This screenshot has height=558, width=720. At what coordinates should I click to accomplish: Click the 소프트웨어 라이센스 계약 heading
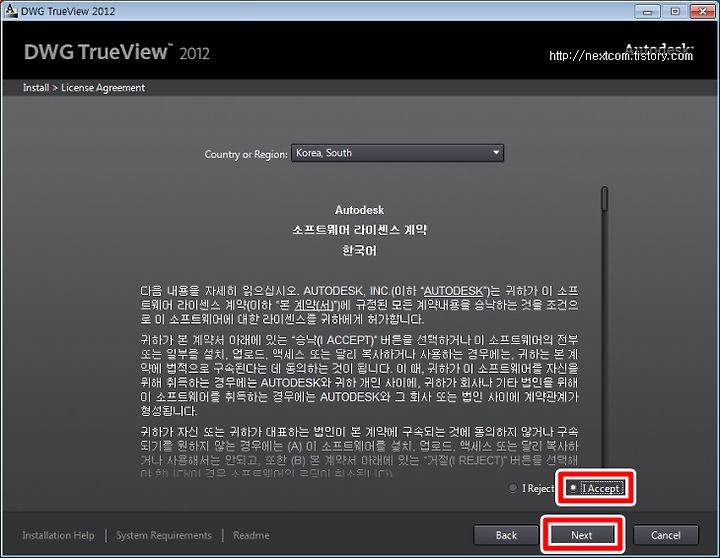click(360, 230)
